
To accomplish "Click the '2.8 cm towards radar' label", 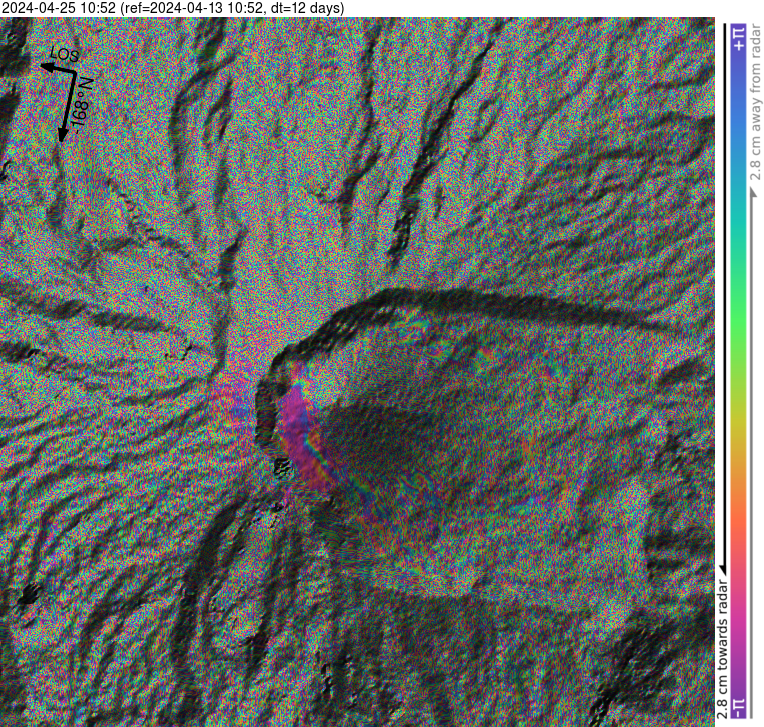I will pyautogui.click(x=723, y=649).
